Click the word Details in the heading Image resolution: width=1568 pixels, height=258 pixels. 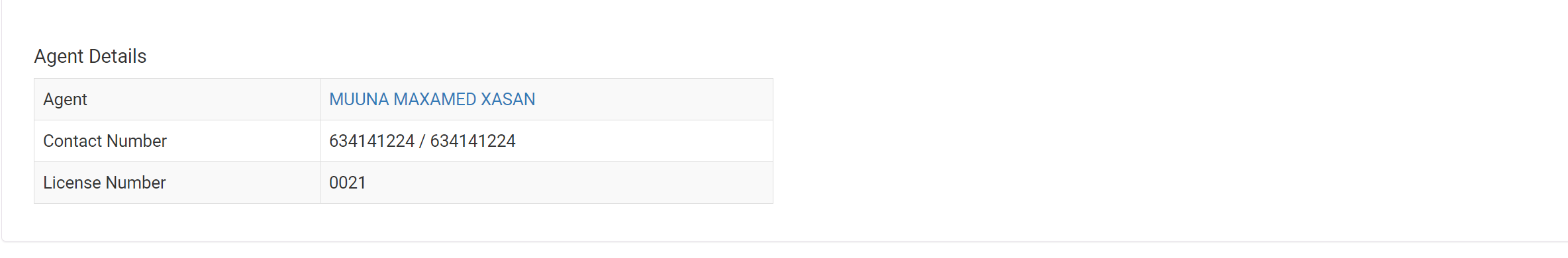pyautogui.click(x=120, y=56)
